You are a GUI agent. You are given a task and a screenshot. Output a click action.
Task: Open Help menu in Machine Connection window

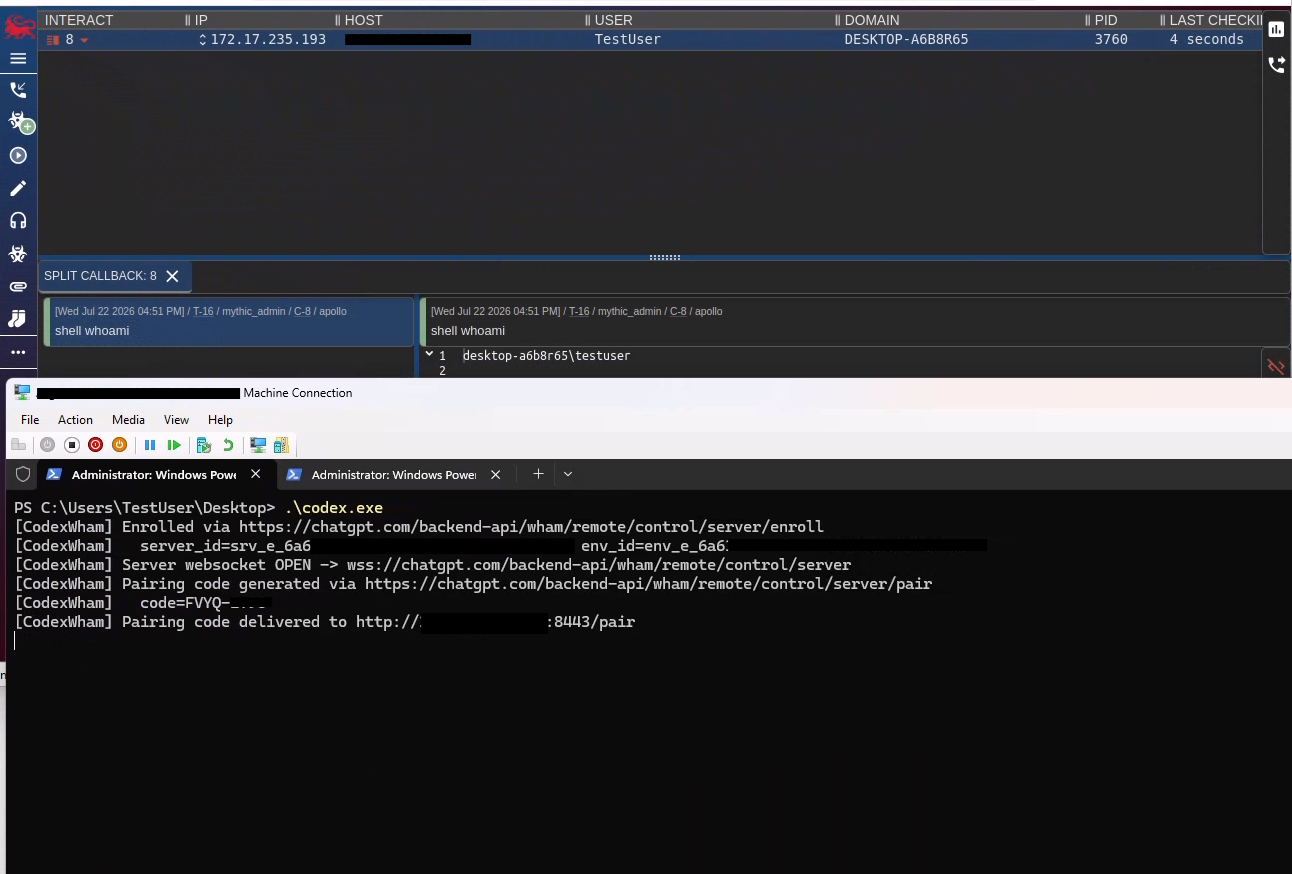[220, 420]
